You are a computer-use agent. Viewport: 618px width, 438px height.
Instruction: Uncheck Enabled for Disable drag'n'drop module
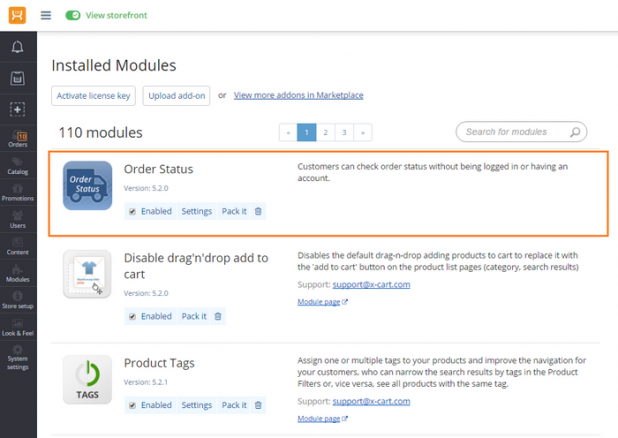132,316
